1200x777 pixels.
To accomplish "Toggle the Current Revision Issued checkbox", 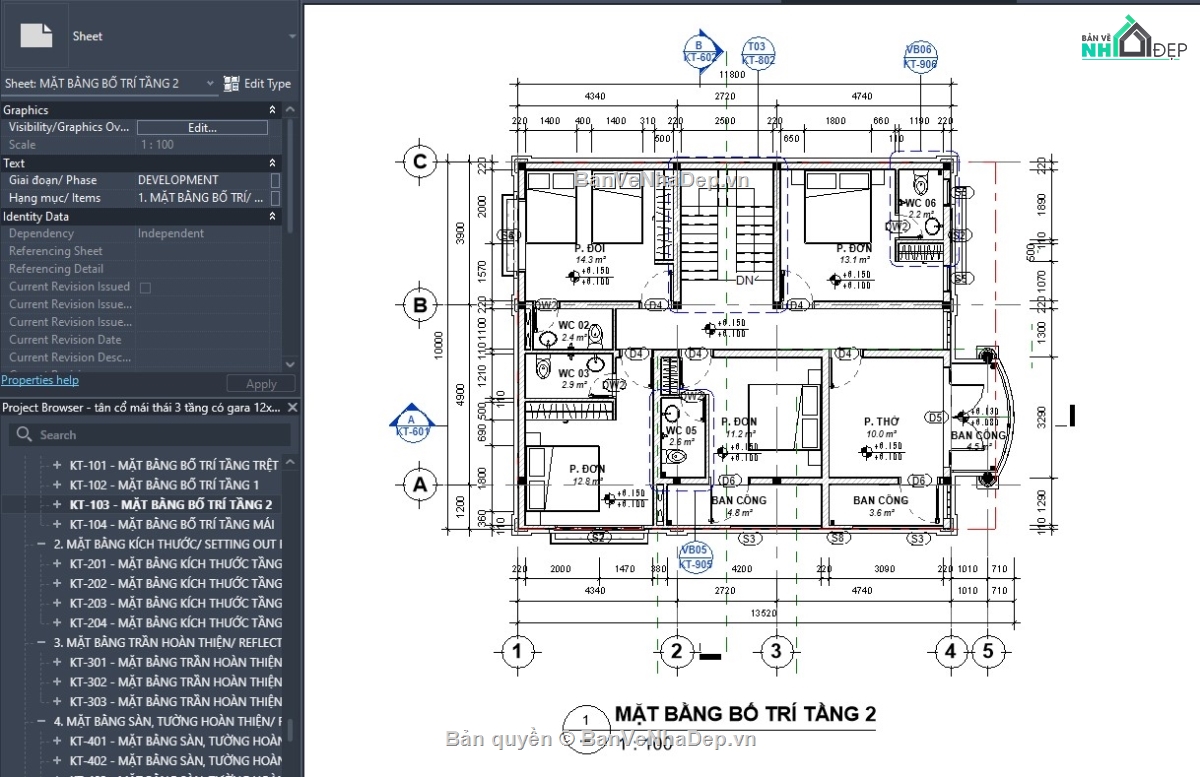I will (x=145, y=287).
